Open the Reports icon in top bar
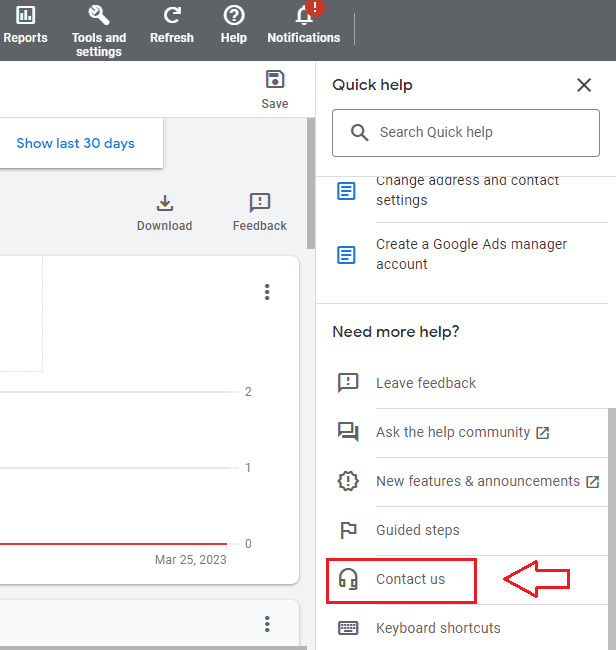The width and height of the screenshot is (616, 650). [25, 16]
